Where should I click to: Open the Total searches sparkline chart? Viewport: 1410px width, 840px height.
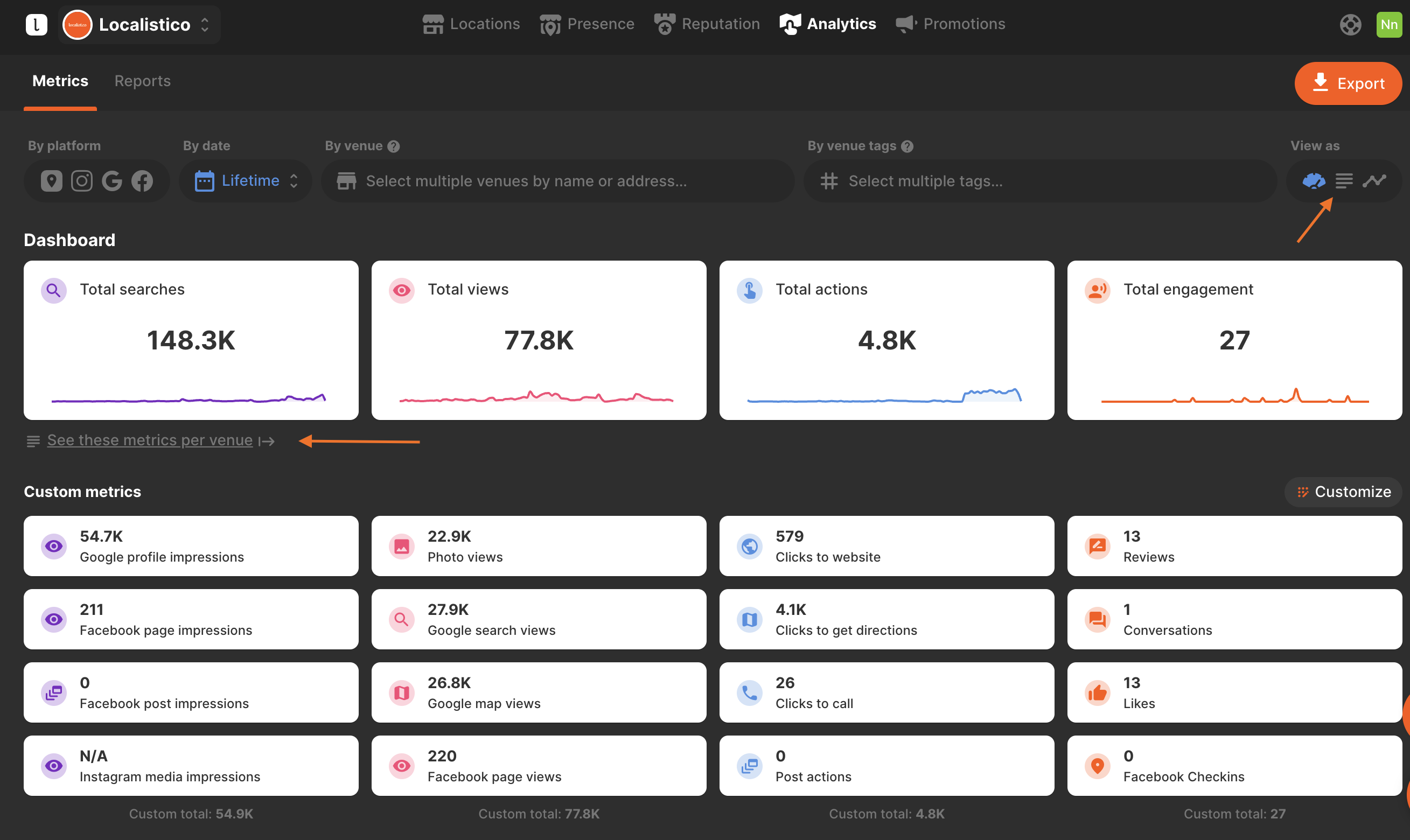189,397
